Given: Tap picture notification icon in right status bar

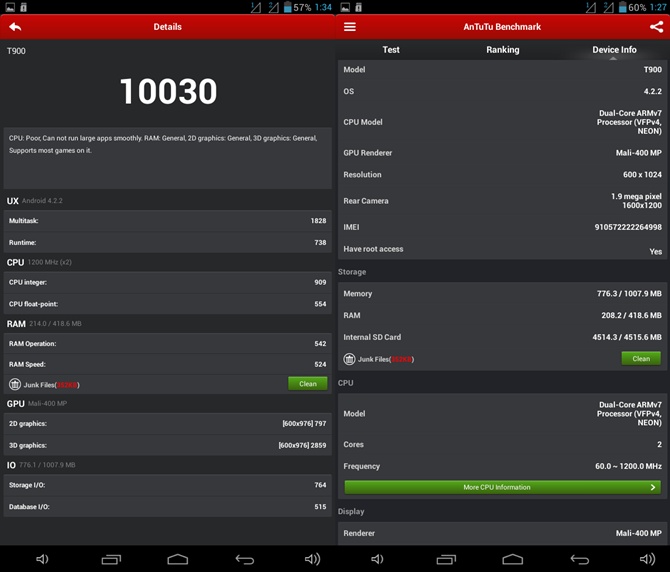Looking at the screenshot, I should click(x=345, y=7).
